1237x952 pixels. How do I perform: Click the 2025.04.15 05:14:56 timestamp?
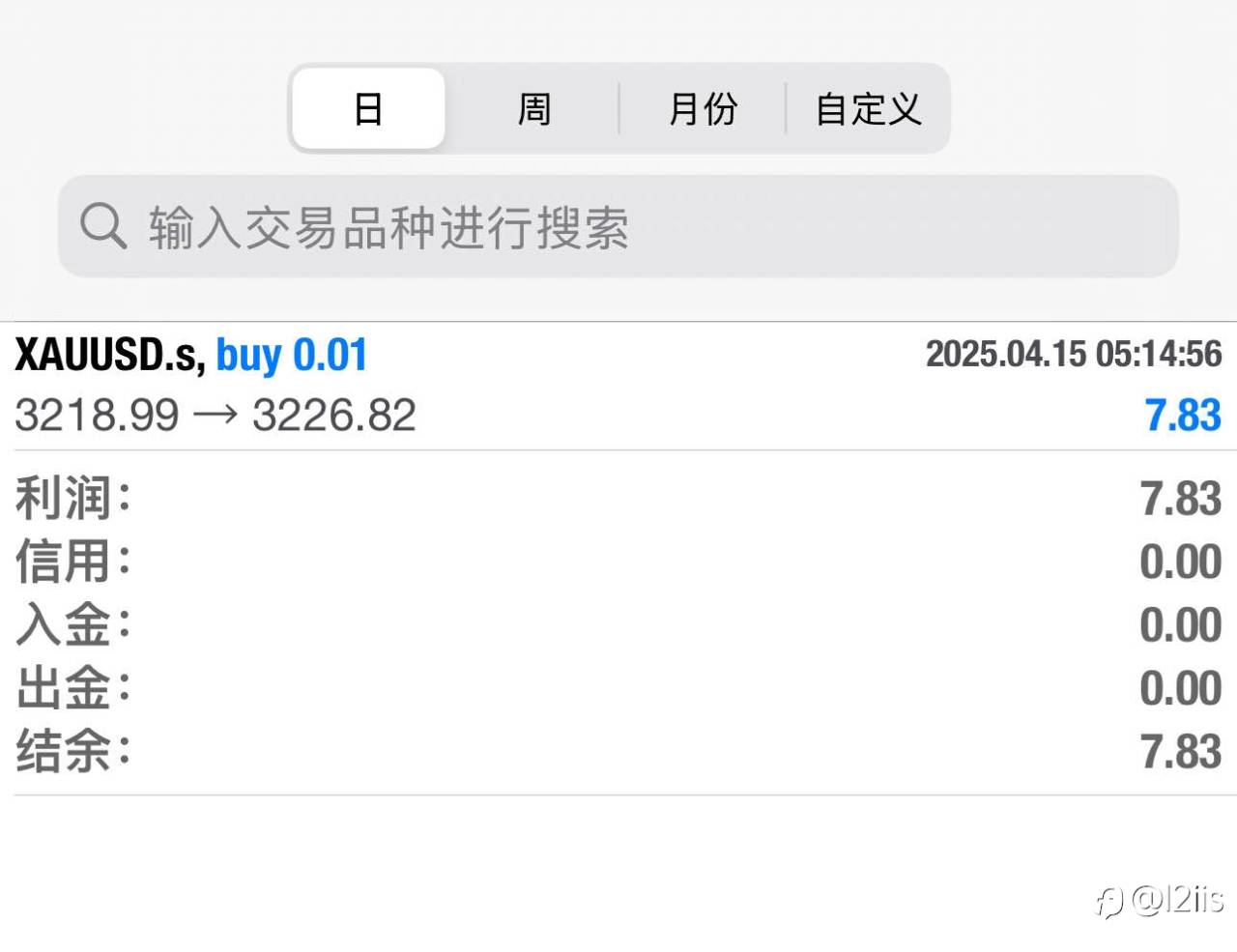tap(1074, 354)
